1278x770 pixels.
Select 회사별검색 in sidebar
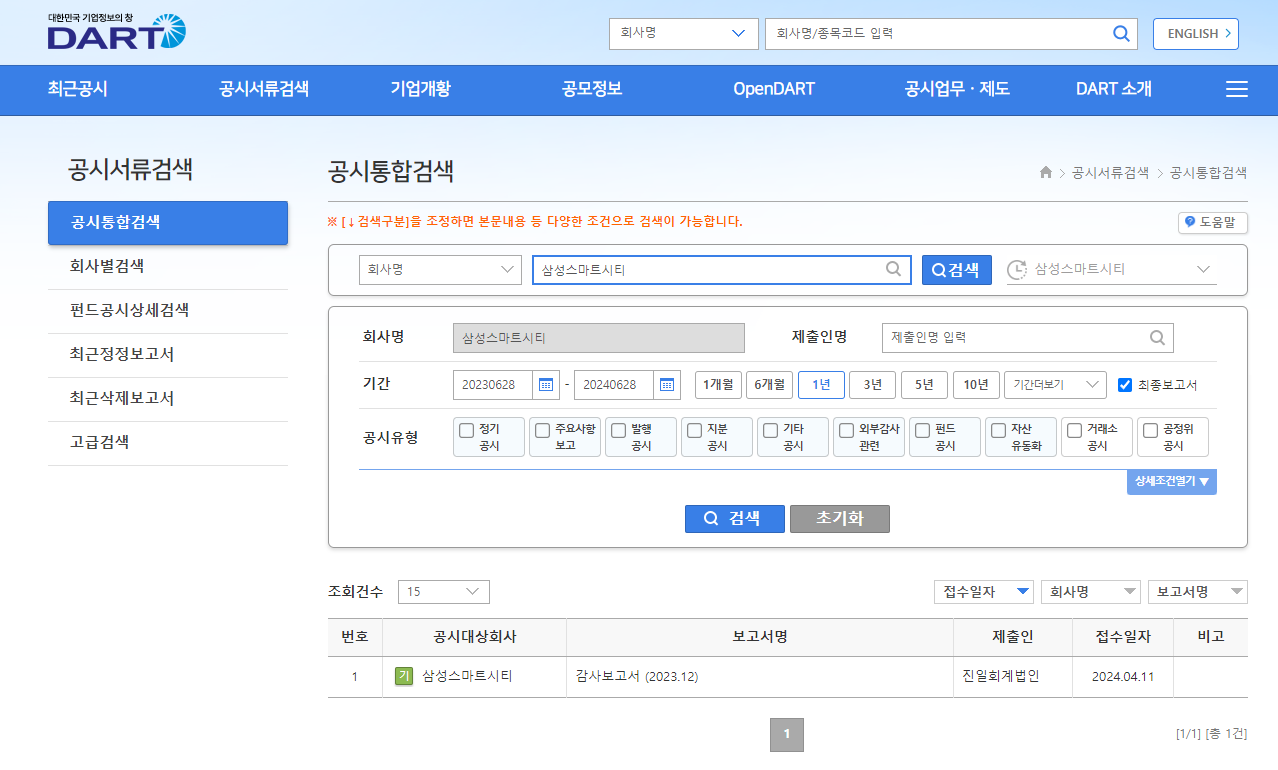coord(168,267)
